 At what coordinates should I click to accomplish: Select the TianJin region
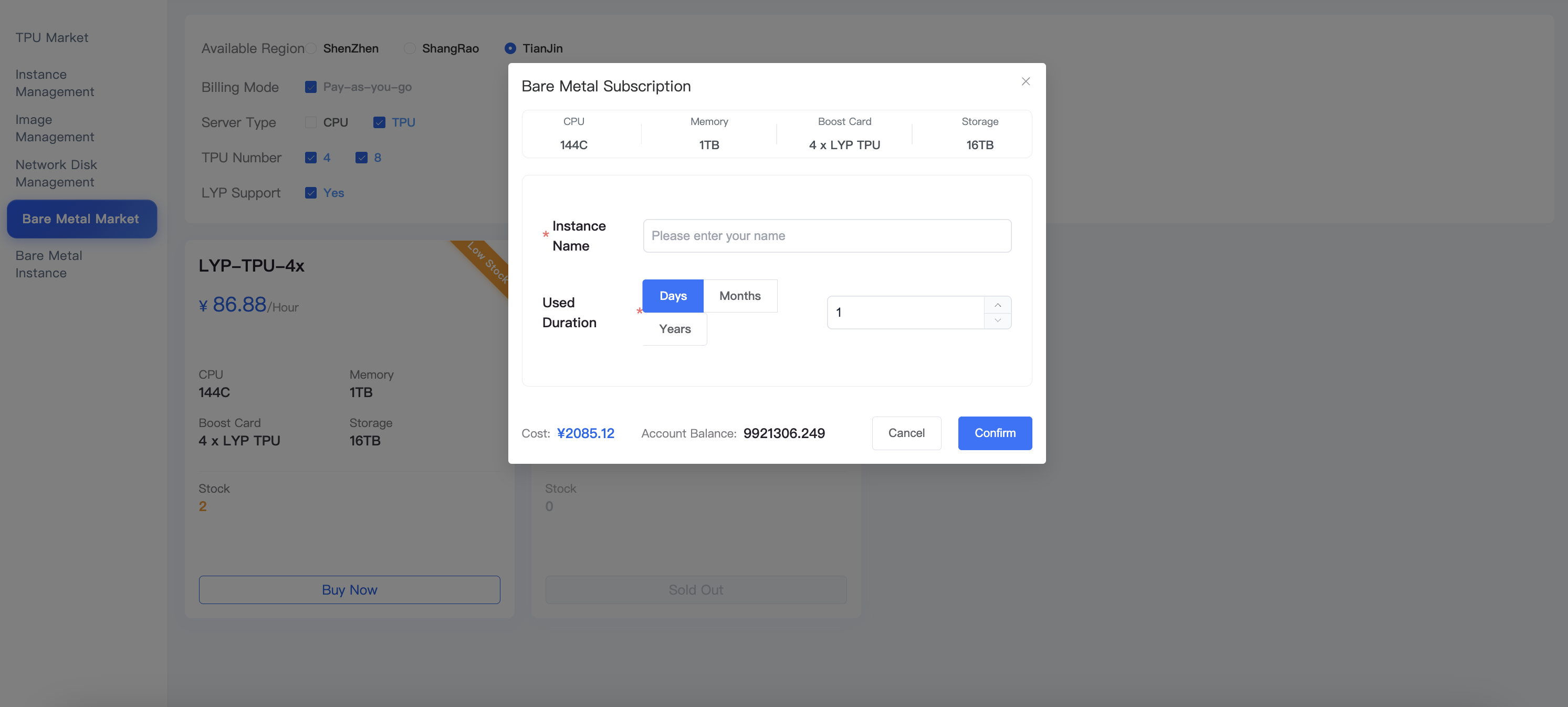(x=510, y=48)
